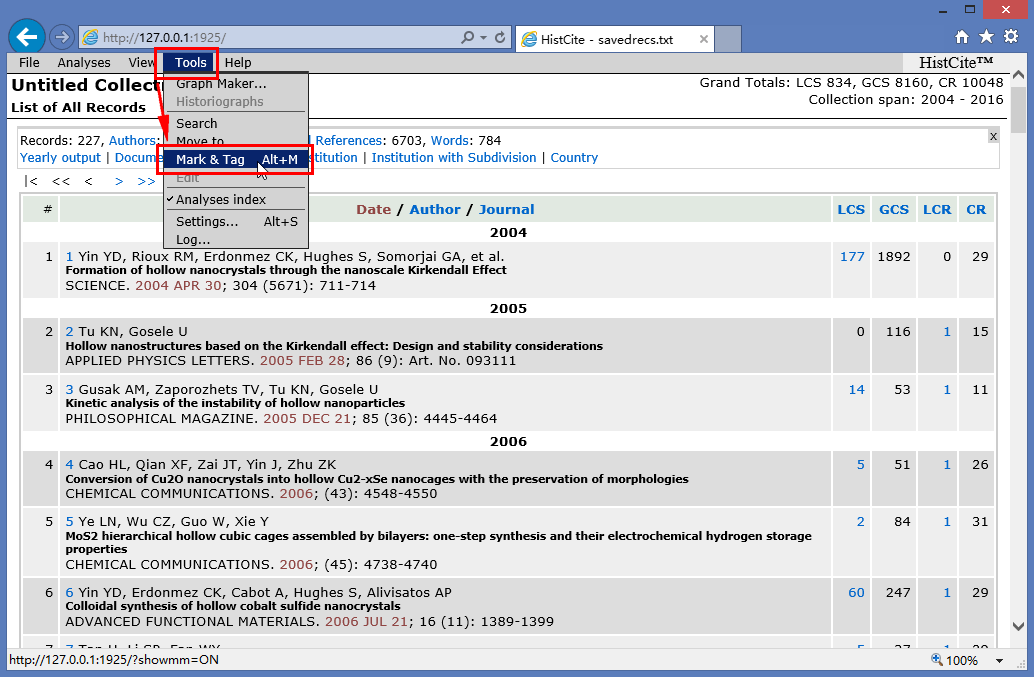The height and width of the screenshot is (677, 1034).
Task: Open the Cited References link
Action: (348, 140)
